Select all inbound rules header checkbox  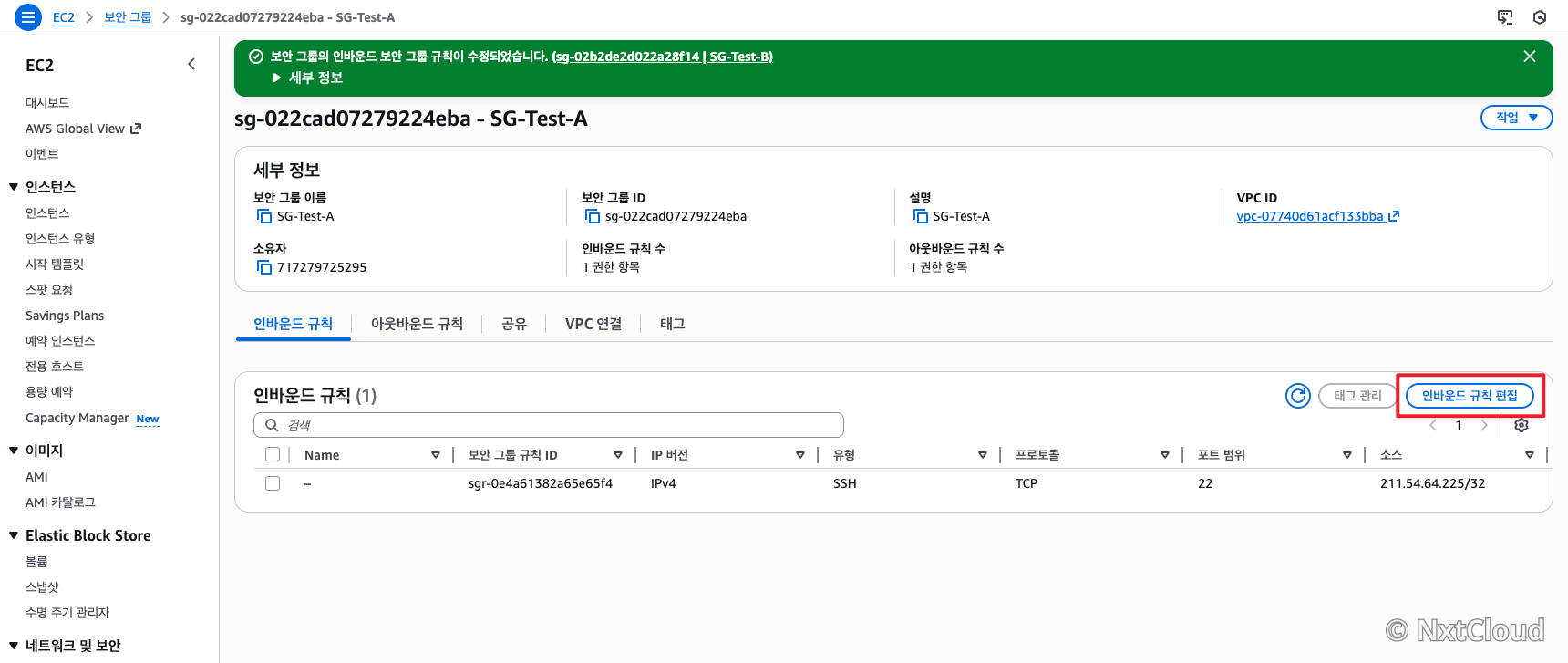[273, 454]
